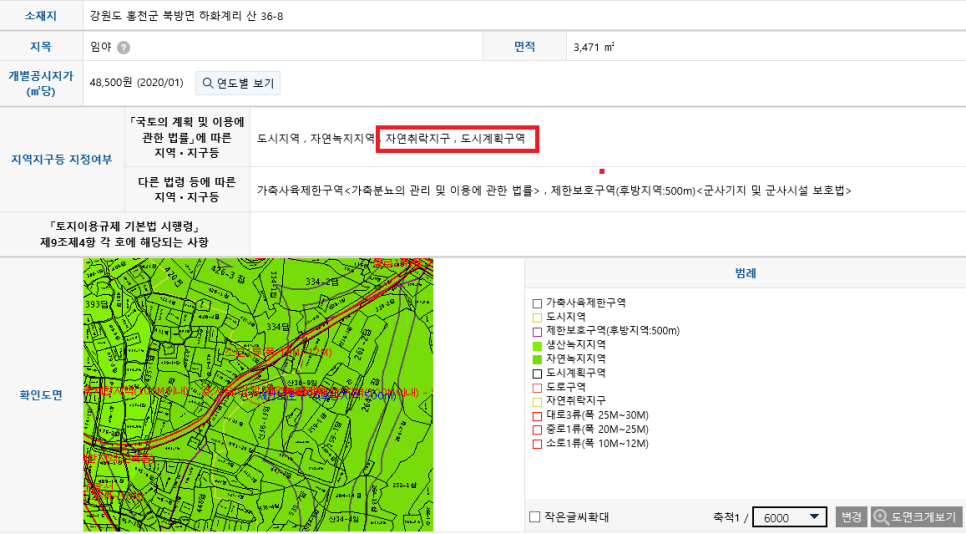Toggle the 도시계획구역 legend box
Viewport: 966px width, 534px height.
537,372
